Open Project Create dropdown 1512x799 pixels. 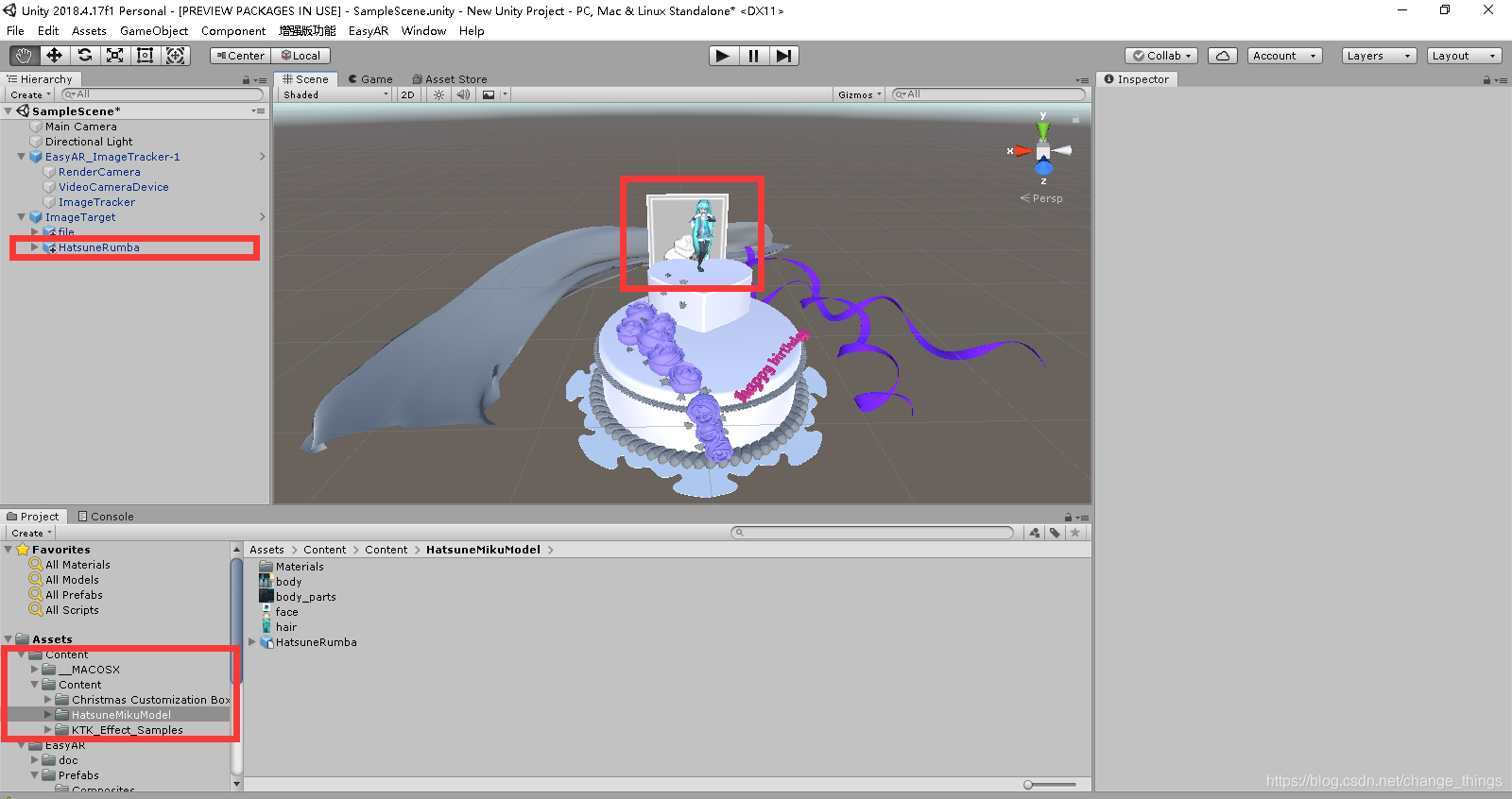pos(30,533)
